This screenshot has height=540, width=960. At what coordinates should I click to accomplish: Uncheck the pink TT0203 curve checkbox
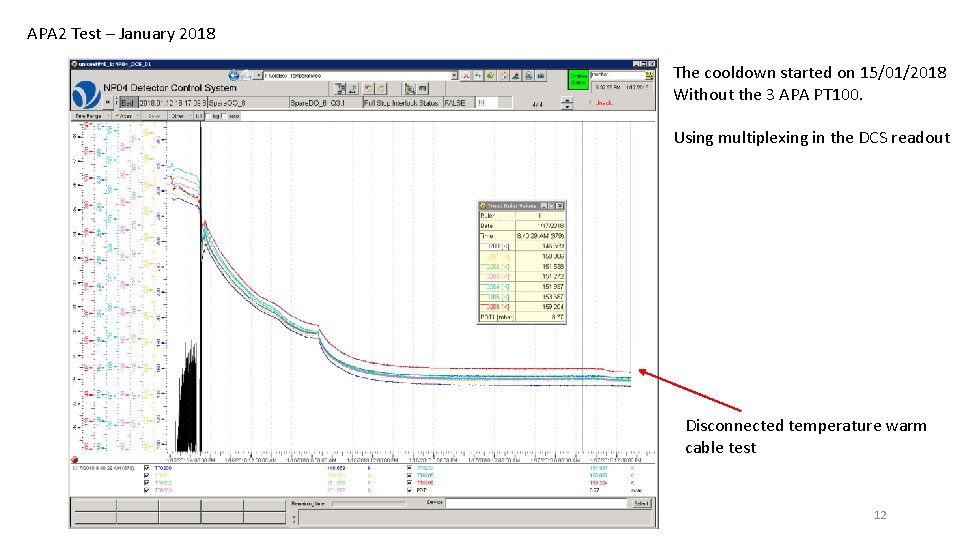click(146, 490)
